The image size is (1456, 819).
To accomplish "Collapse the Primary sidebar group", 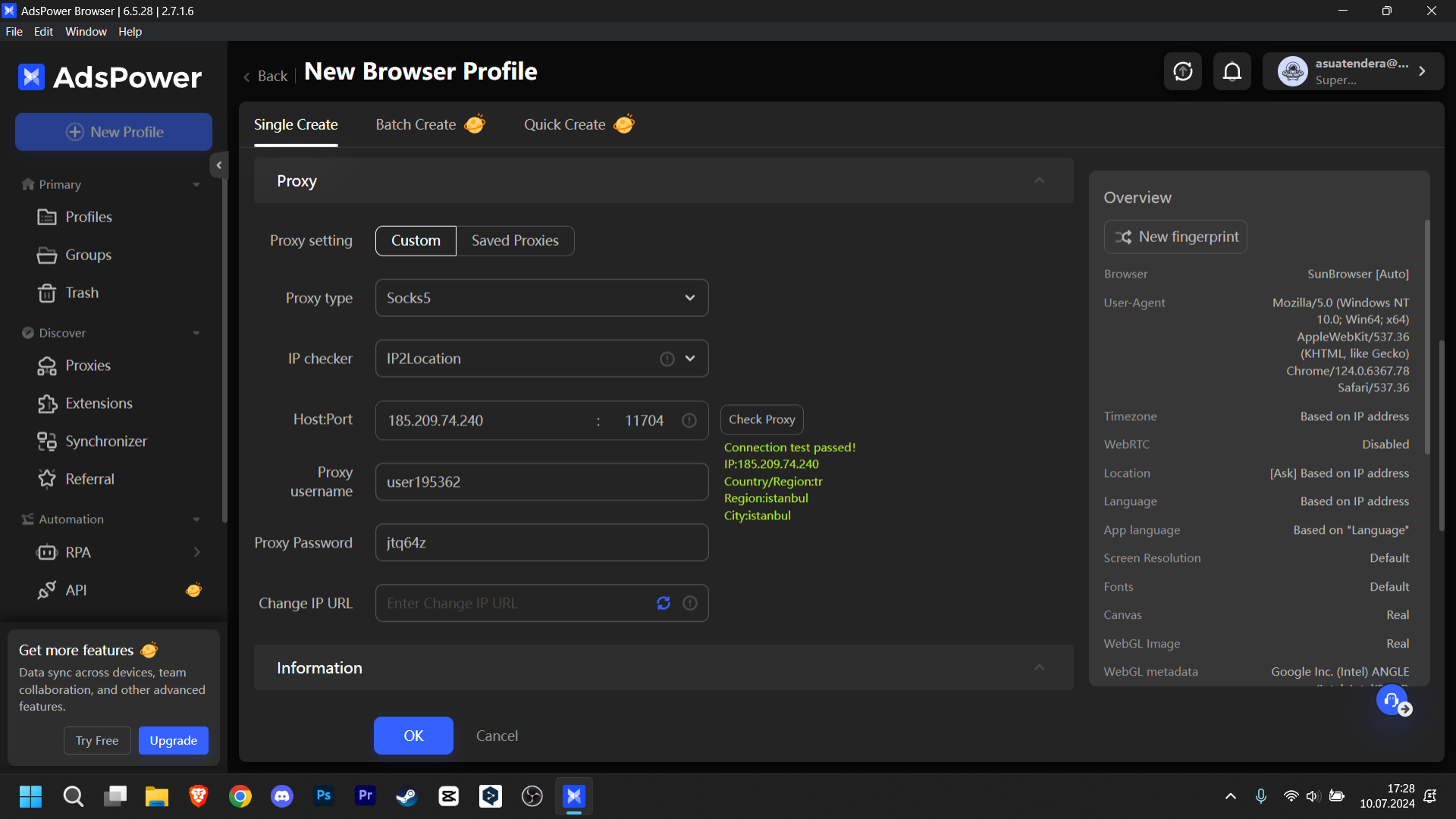I will tap(196, 185).
